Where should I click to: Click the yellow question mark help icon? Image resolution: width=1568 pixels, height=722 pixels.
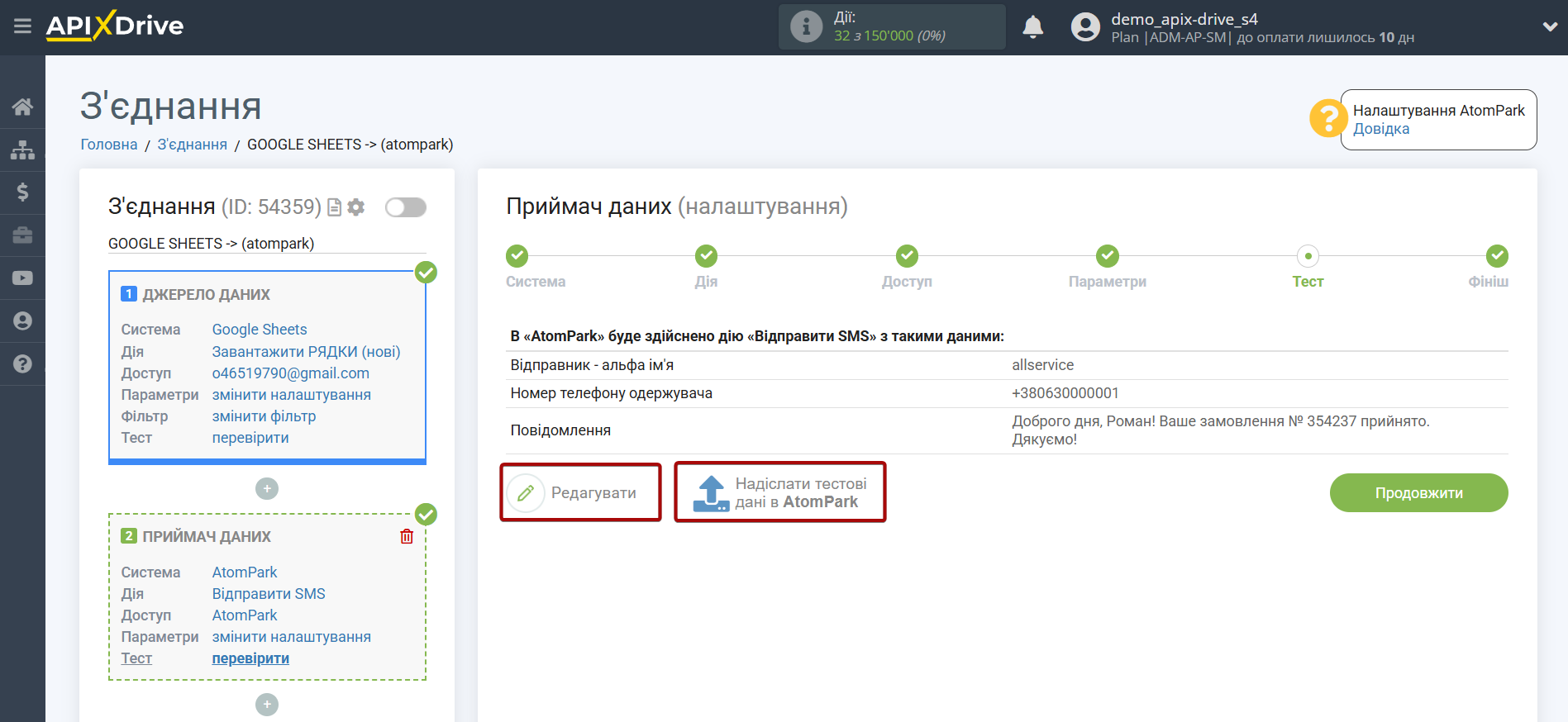pos(1328,118)
